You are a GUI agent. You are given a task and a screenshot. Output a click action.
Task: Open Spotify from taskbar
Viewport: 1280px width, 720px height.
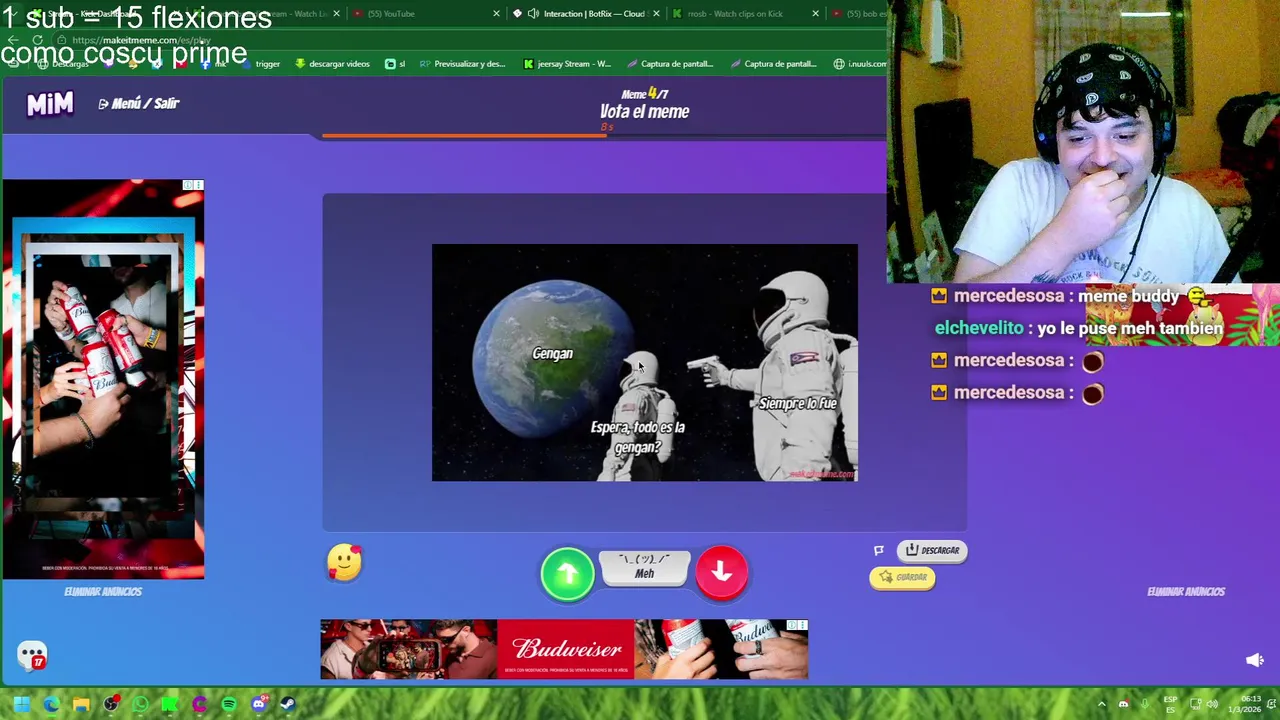(229, 704)
